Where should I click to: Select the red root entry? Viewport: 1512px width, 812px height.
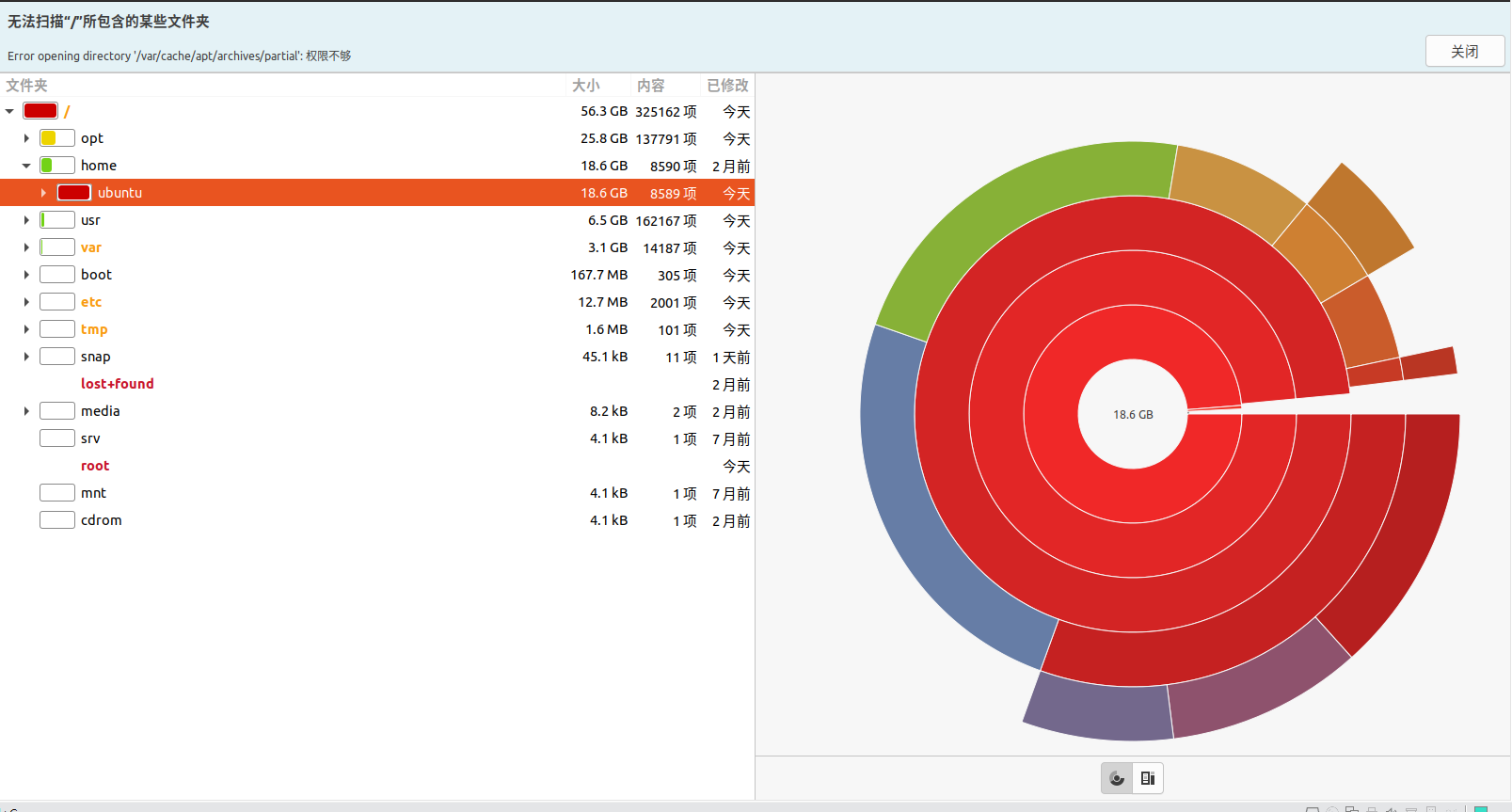[95, 466]
